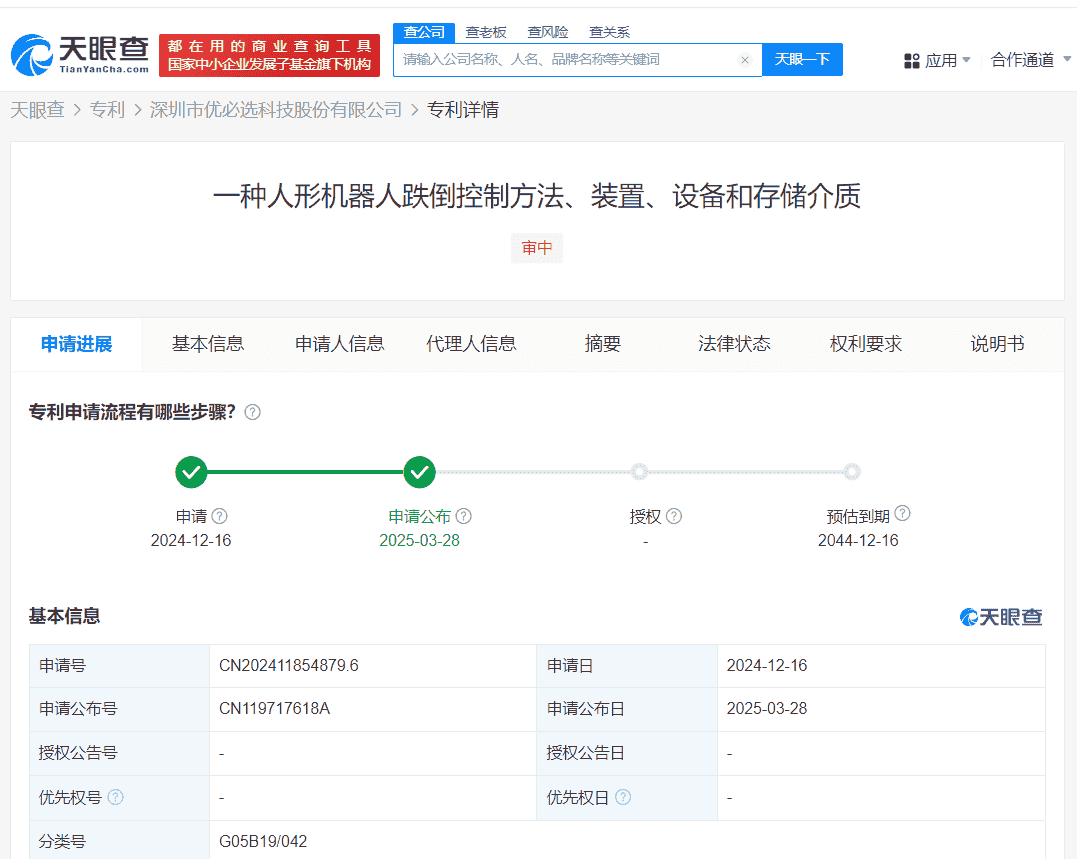The image size is (1077, 860).
Task: Open the help icon beside 专利申请流程有哪些步骤
Action: point(253,412)
